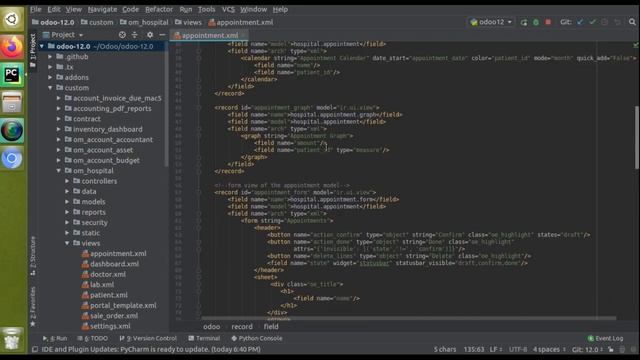Open the Project view dropdown
This screenshot has height=360, width=640.
coord(63,35)
